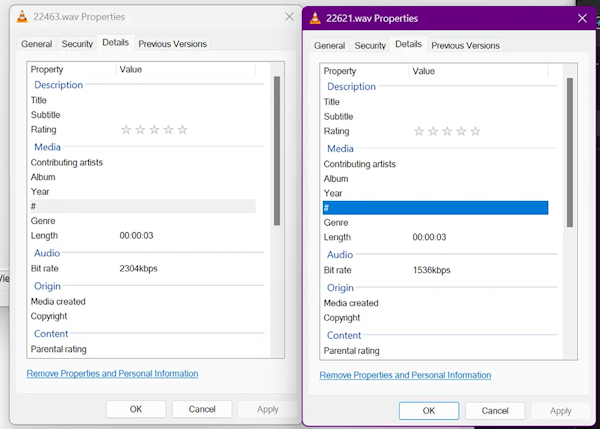Click Property column header in 22621.wav window
Screen dimensions: 600x429
pyautogui.click(x=365, y=71)
